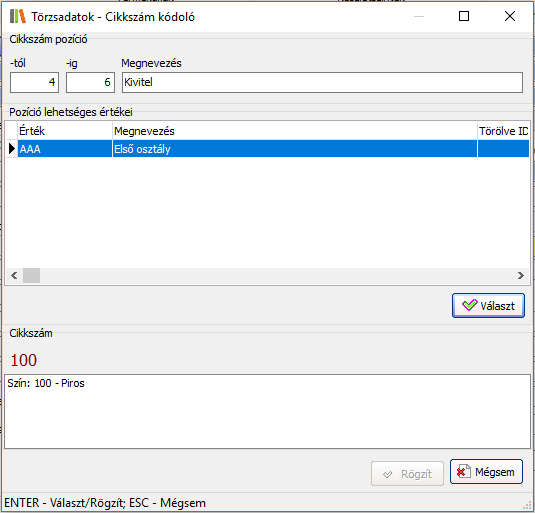Focus the -ig position field
The height and width of the screenshot is (513, 535).
[x=90, y=82]
